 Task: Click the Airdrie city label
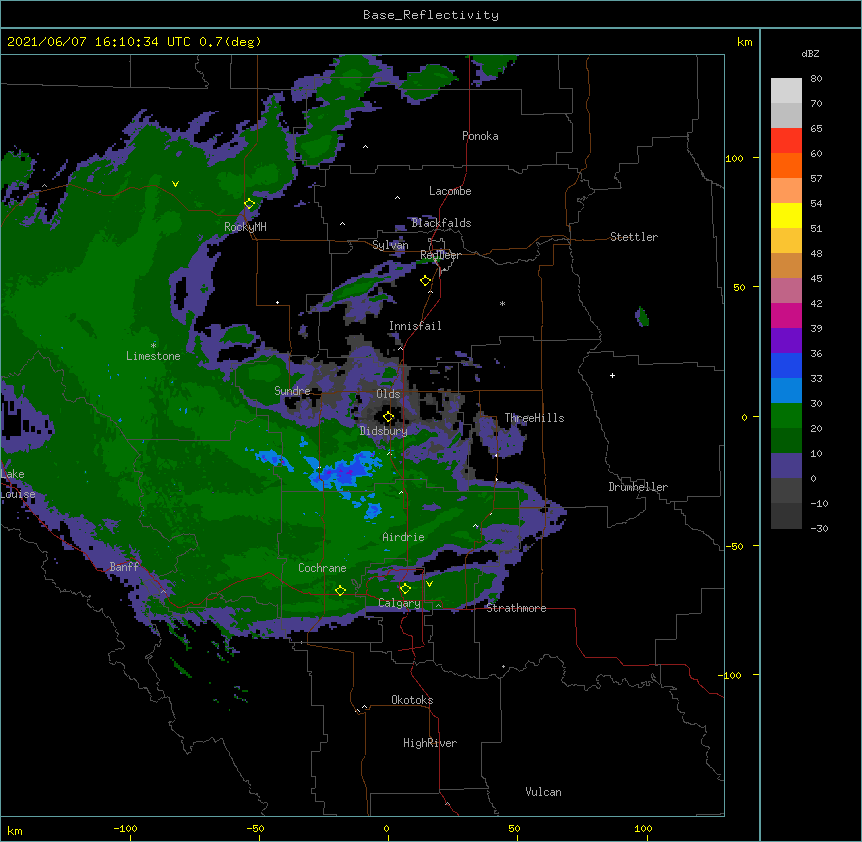point(403,537)
